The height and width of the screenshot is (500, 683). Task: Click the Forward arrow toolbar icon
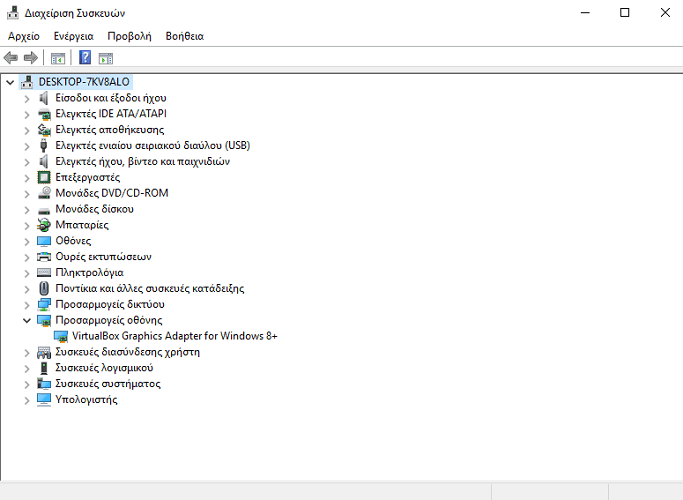coord(30,57)
